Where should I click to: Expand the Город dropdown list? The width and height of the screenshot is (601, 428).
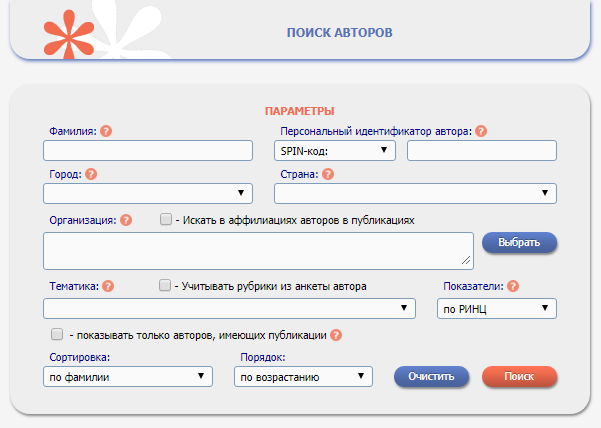point(148,193)
